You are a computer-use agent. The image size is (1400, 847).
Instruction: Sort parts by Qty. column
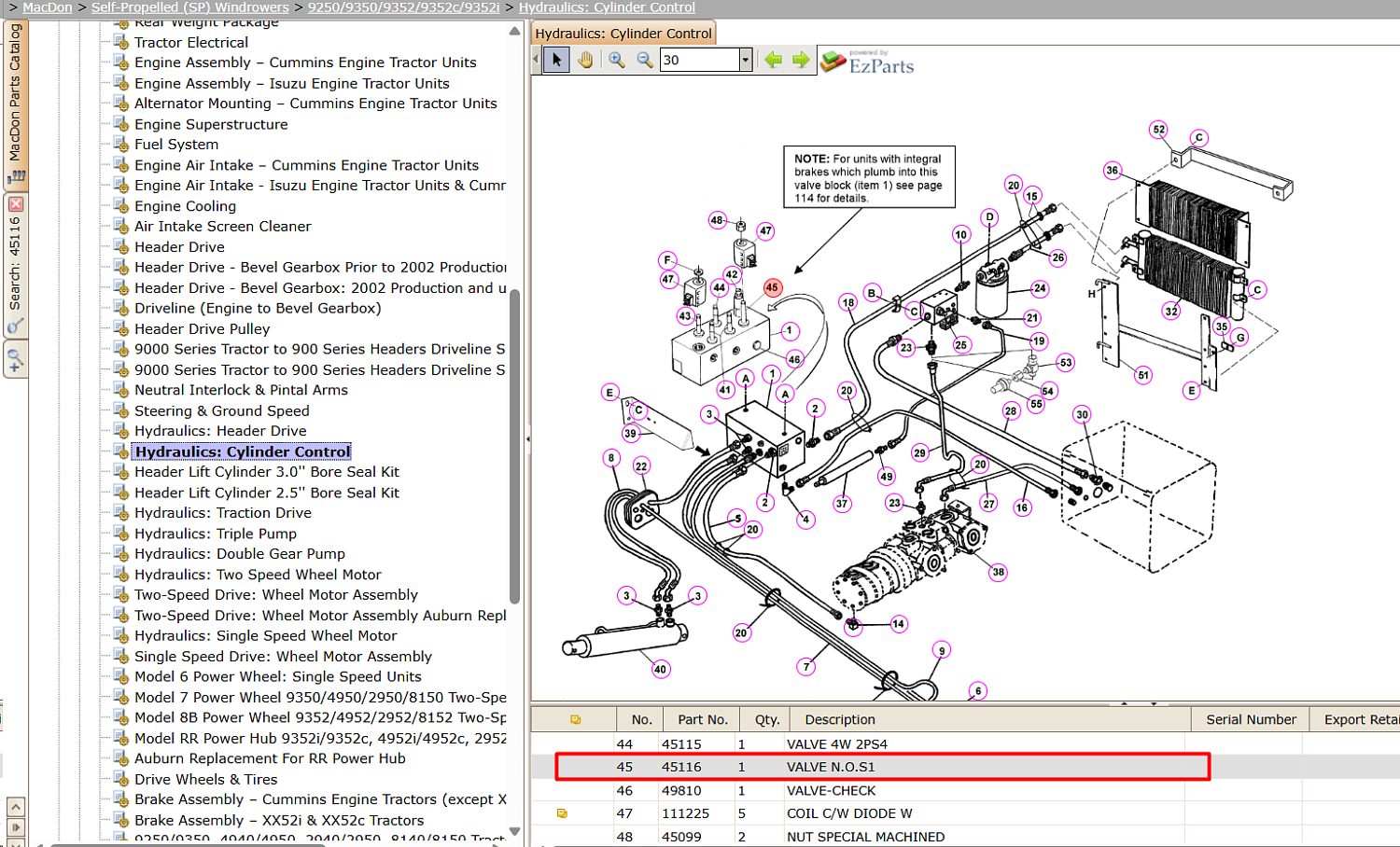point(767,719)
